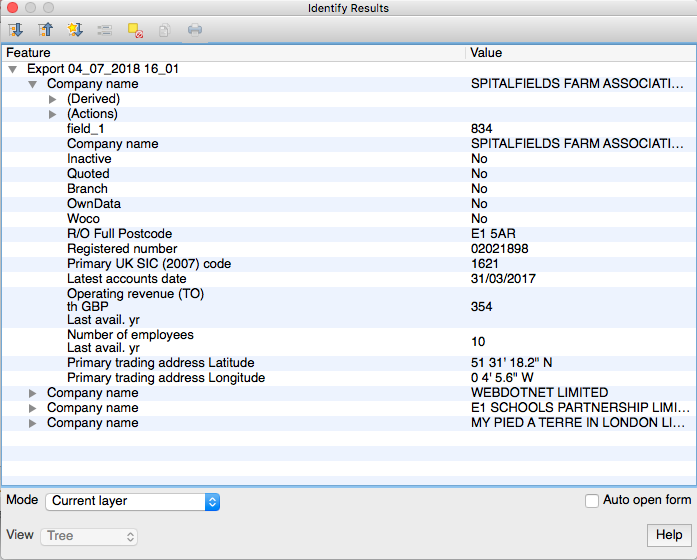The image size is (697, 560).
Task: Expand the (Actions) tree node
Action: [x=52, y=114]
